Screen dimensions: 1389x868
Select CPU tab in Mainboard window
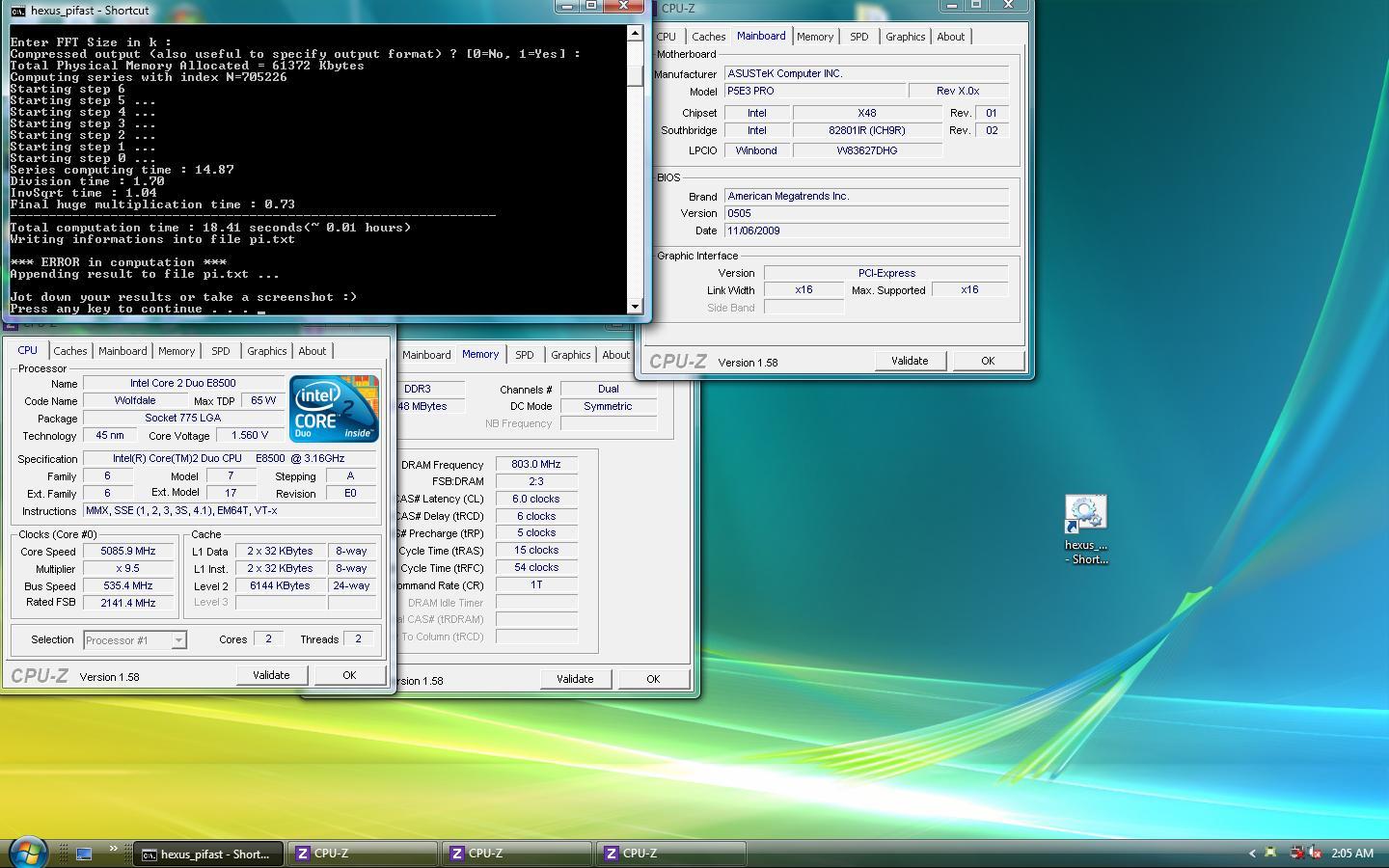tap(667, 37)
